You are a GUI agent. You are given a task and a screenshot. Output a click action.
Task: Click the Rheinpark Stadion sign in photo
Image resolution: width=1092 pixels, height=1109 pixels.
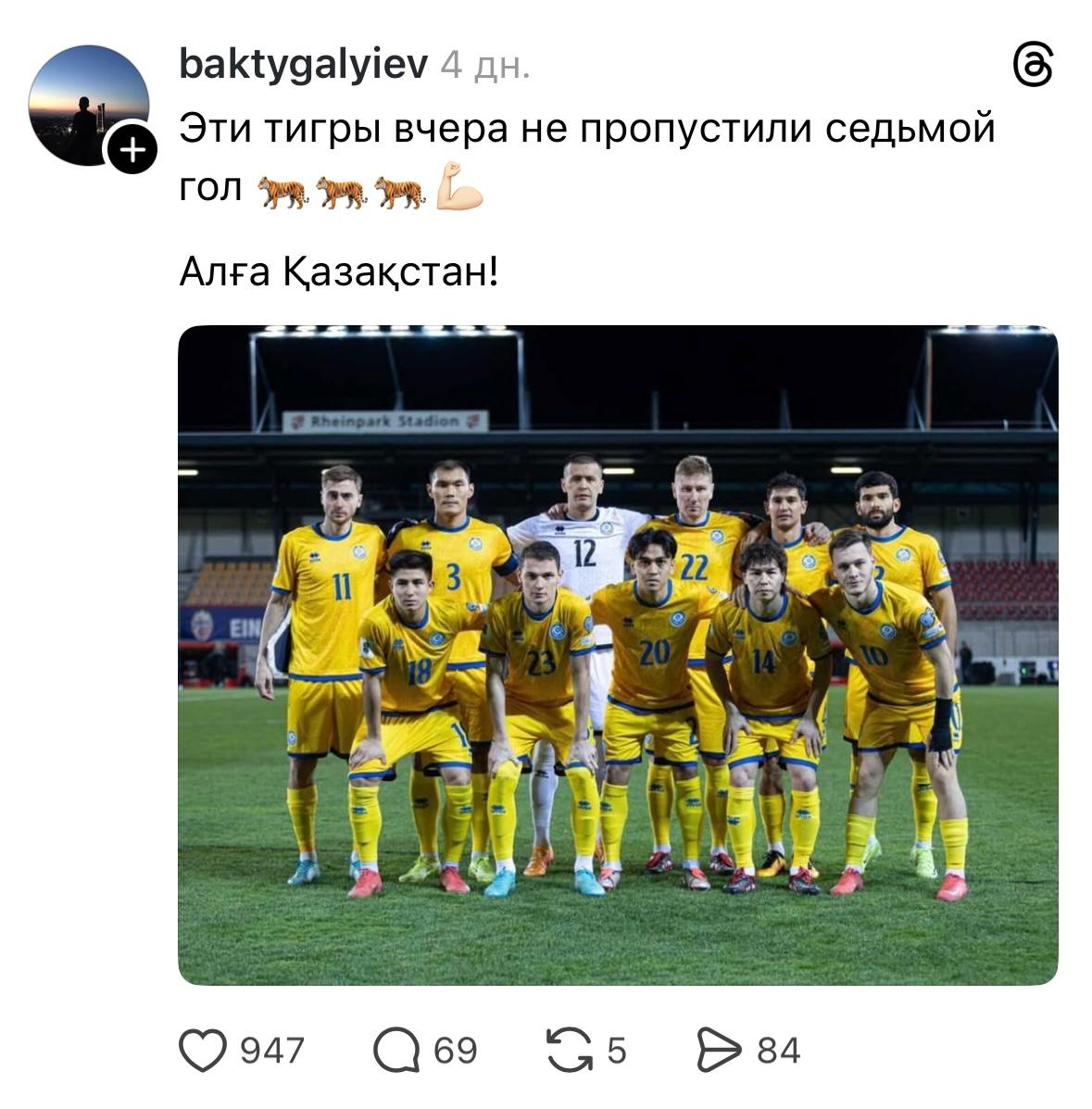(x=385, y=422)
